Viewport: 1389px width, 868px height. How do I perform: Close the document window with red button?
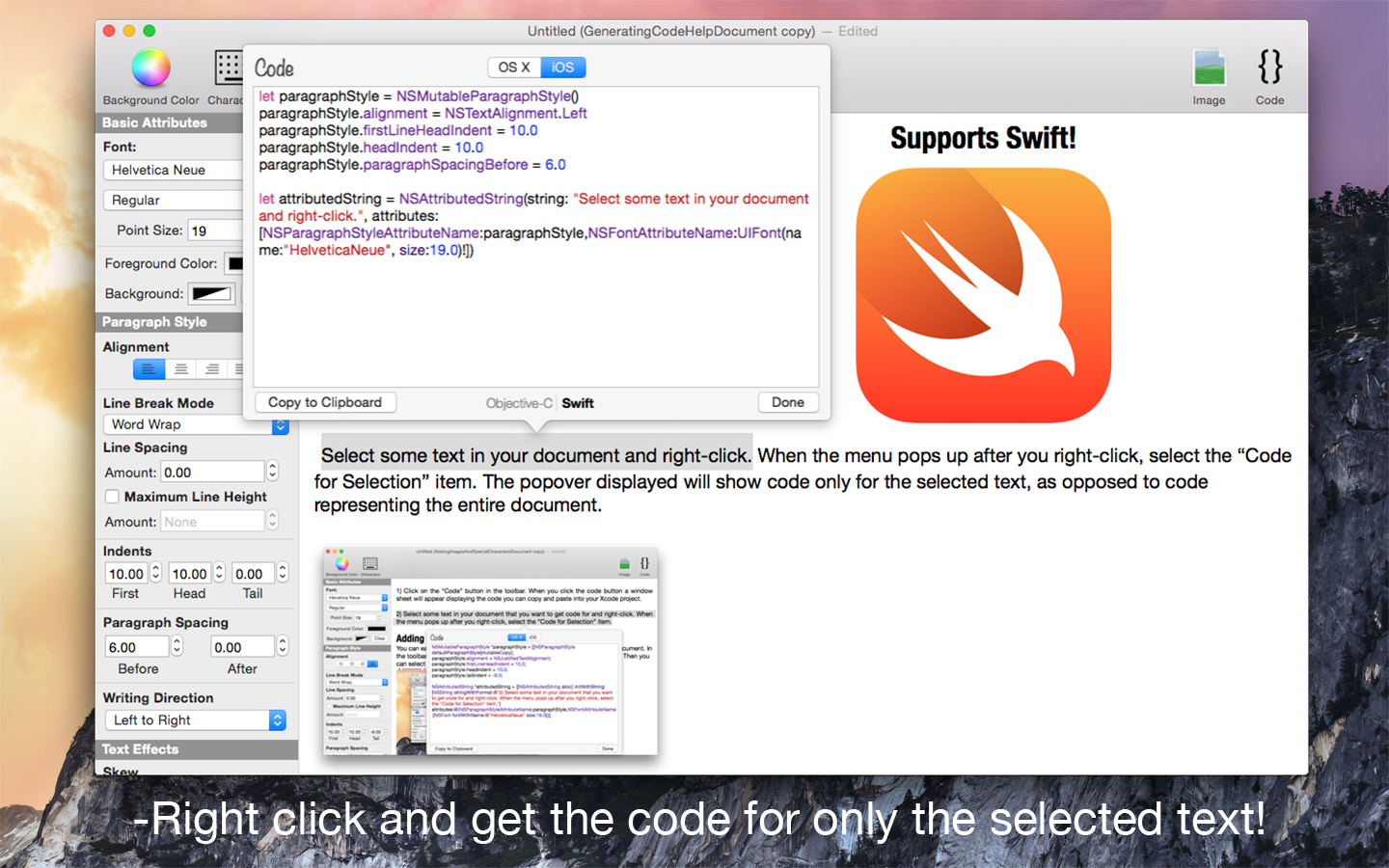(109, 31)
